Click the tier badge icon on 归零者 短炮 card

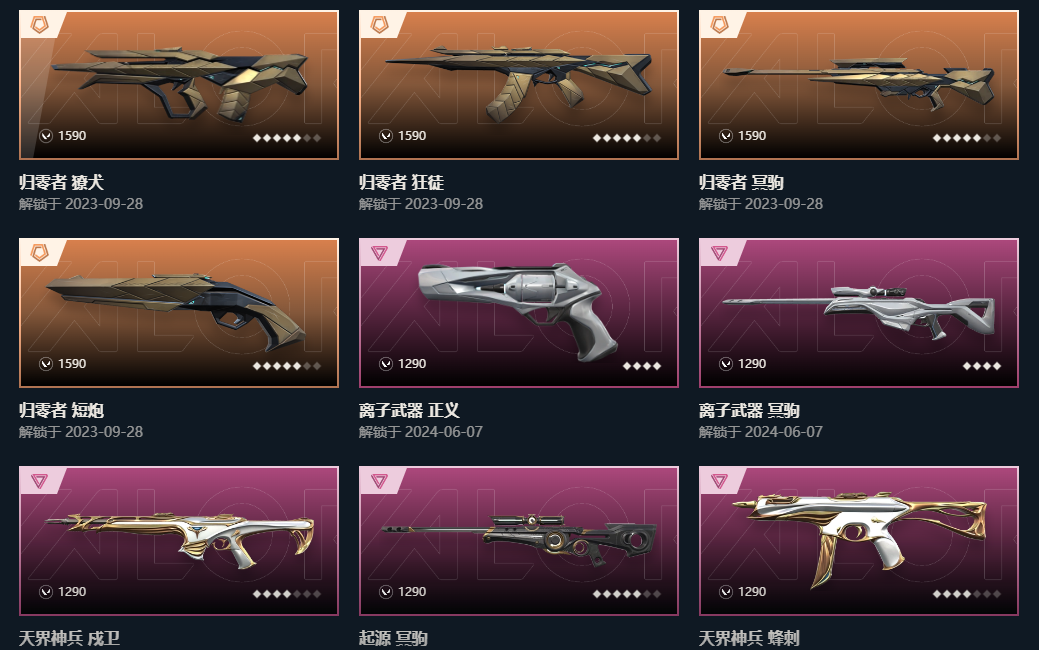40,253
